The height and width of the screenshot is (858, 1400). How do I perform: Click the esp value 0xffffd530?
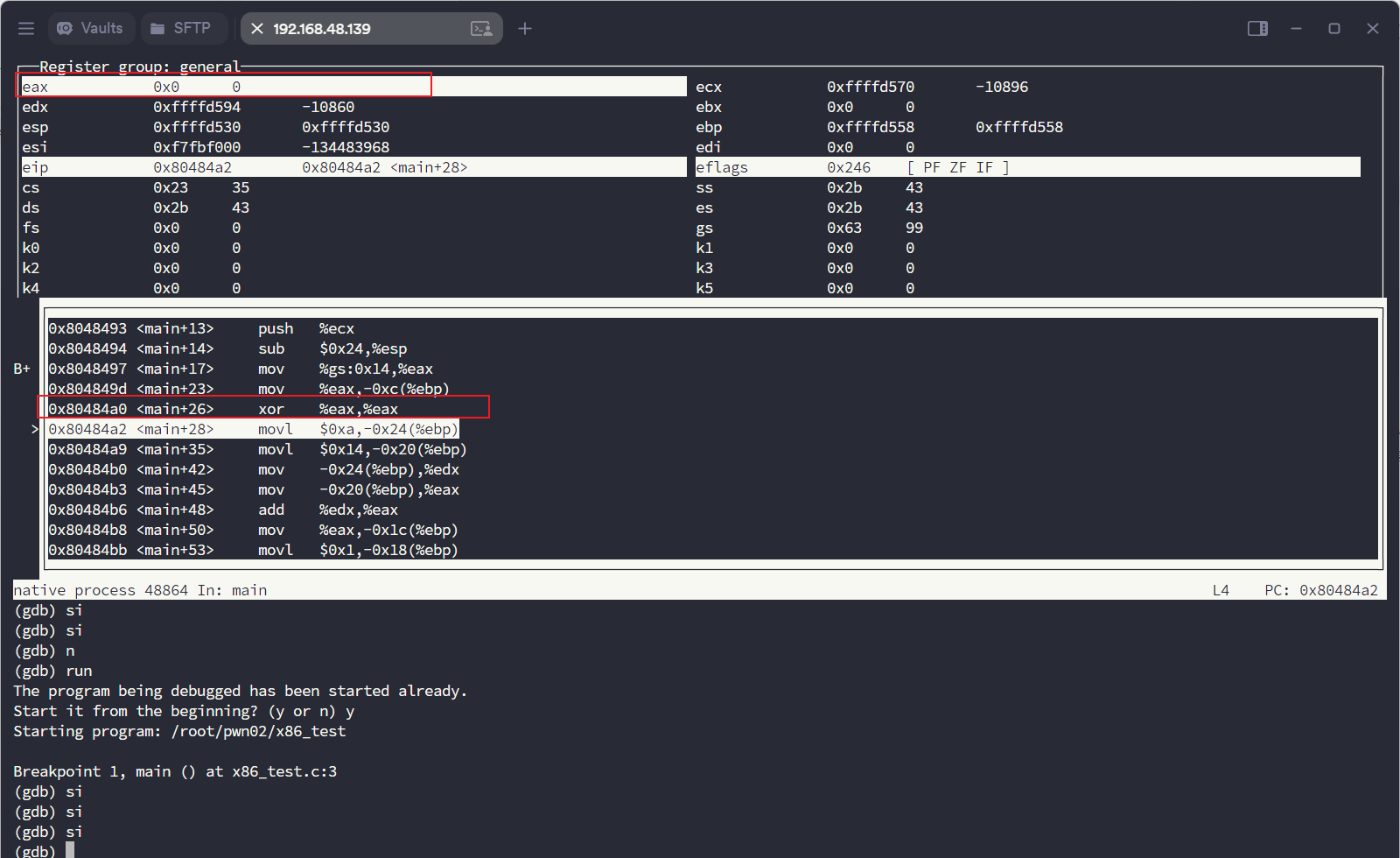[197, 127]
